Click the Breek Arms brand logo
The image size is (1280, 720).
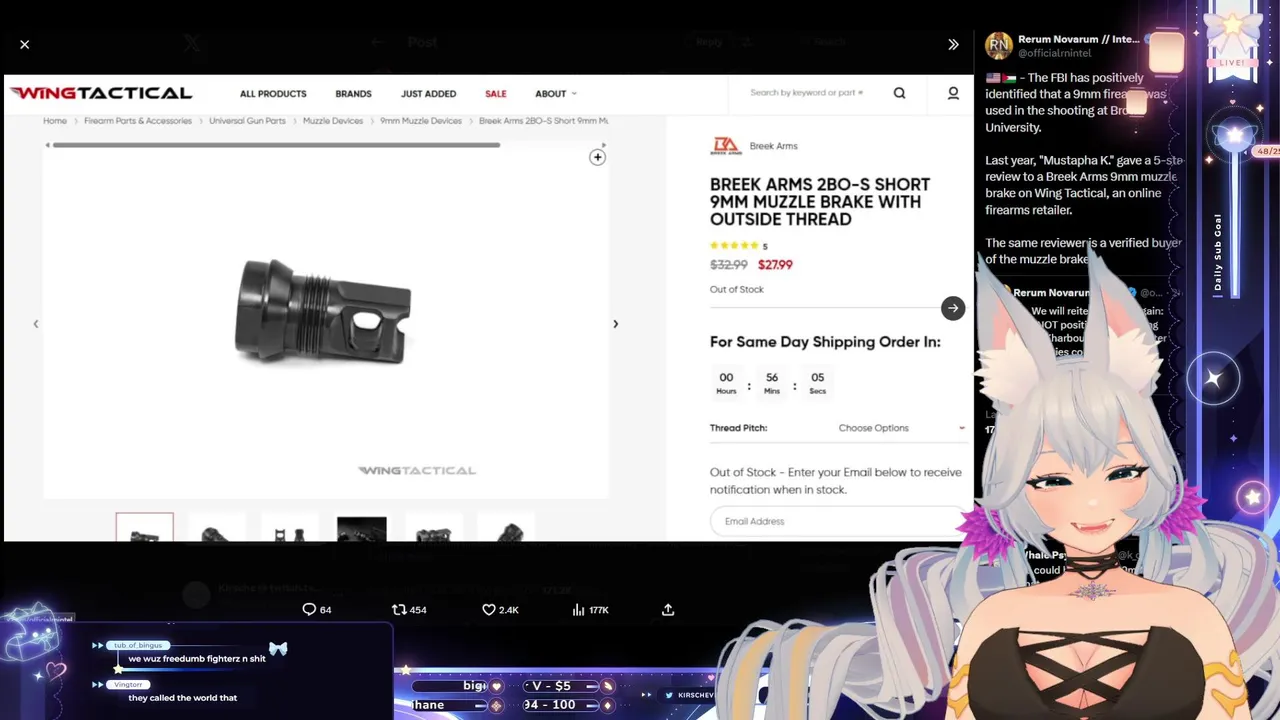click(725, 146)
